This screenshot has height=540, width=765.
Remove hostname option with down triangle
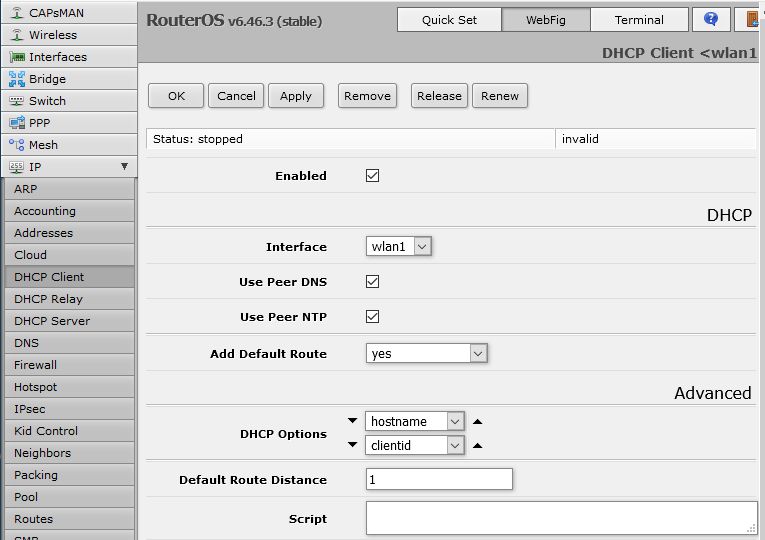click(x=352, y=420)
